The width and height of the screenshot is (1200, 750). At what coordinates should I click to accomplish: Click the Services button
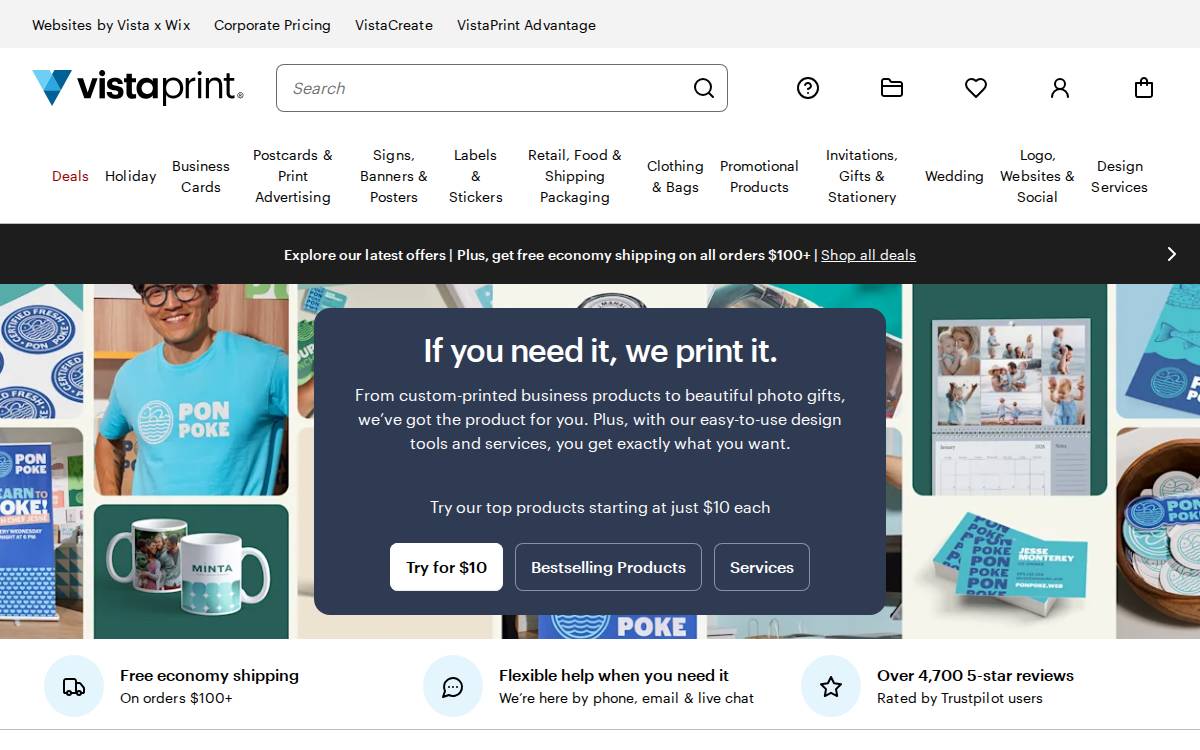762,567
